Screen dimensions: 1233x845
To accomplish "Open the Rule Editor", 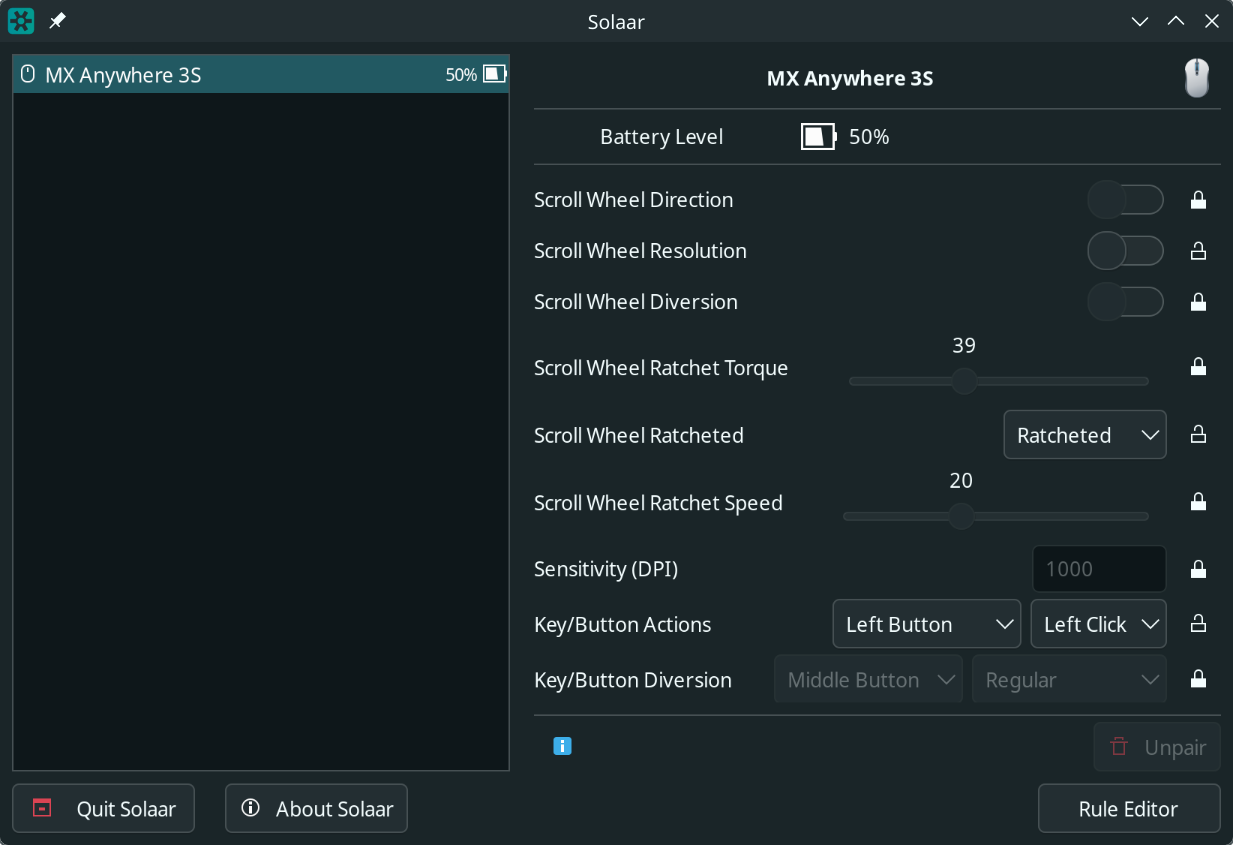I will tap(1129, 809).
